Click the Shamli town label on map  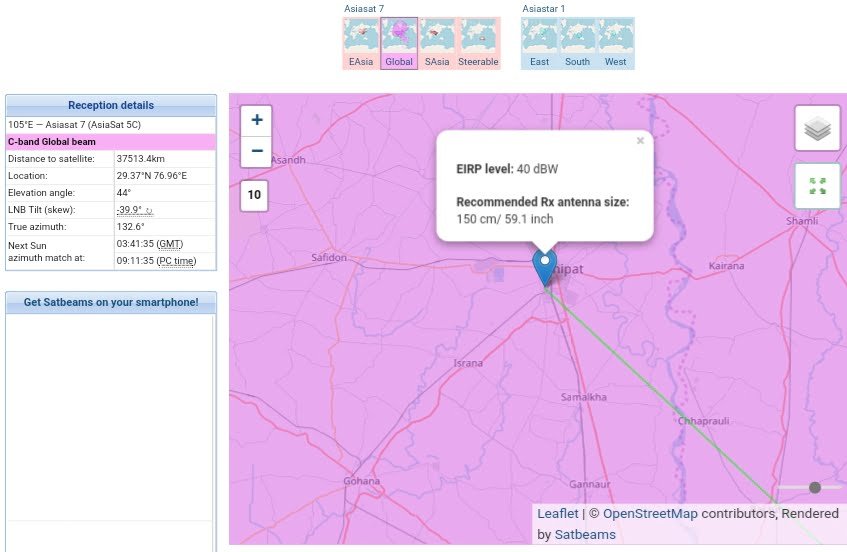tap(802, 220)
